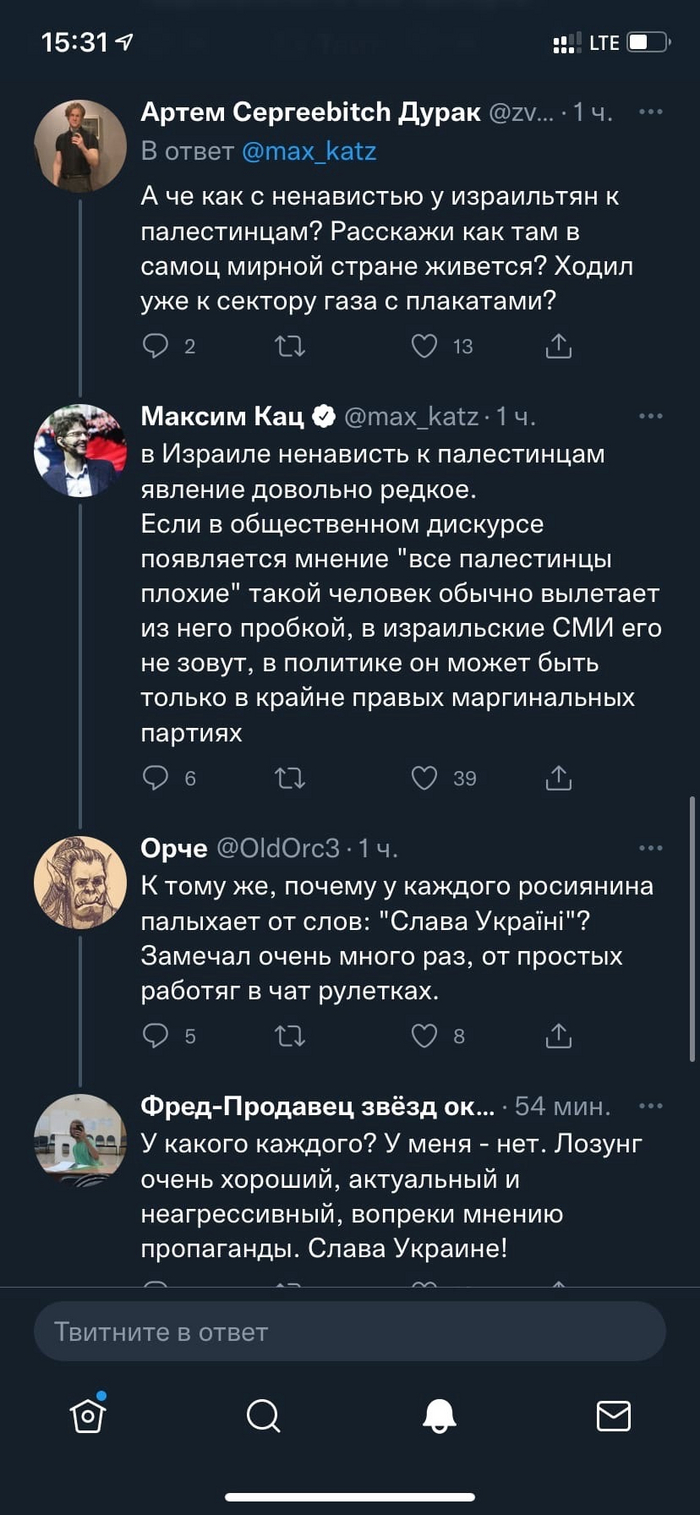700x1515 pixels.
Task: Open the Search tab
Action: (263, 1415)
